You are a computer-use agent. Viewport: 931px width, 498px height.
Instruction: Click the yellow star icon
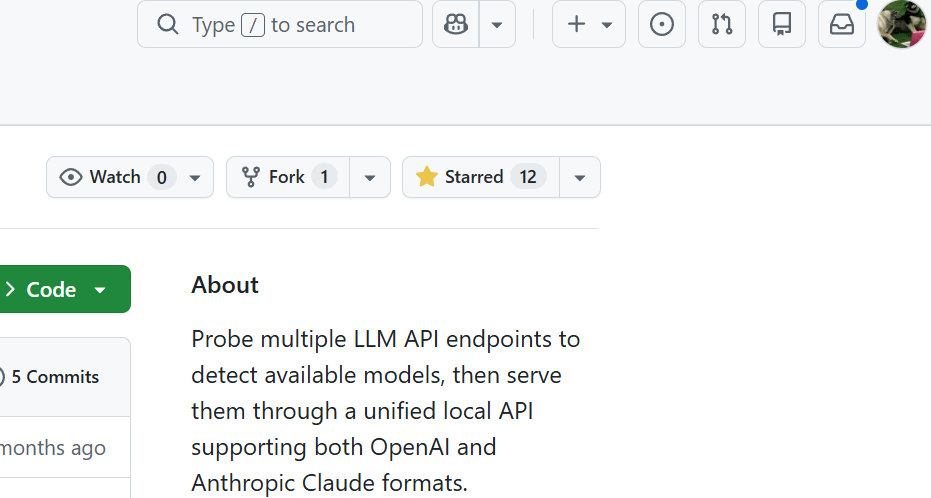(426, 176)
